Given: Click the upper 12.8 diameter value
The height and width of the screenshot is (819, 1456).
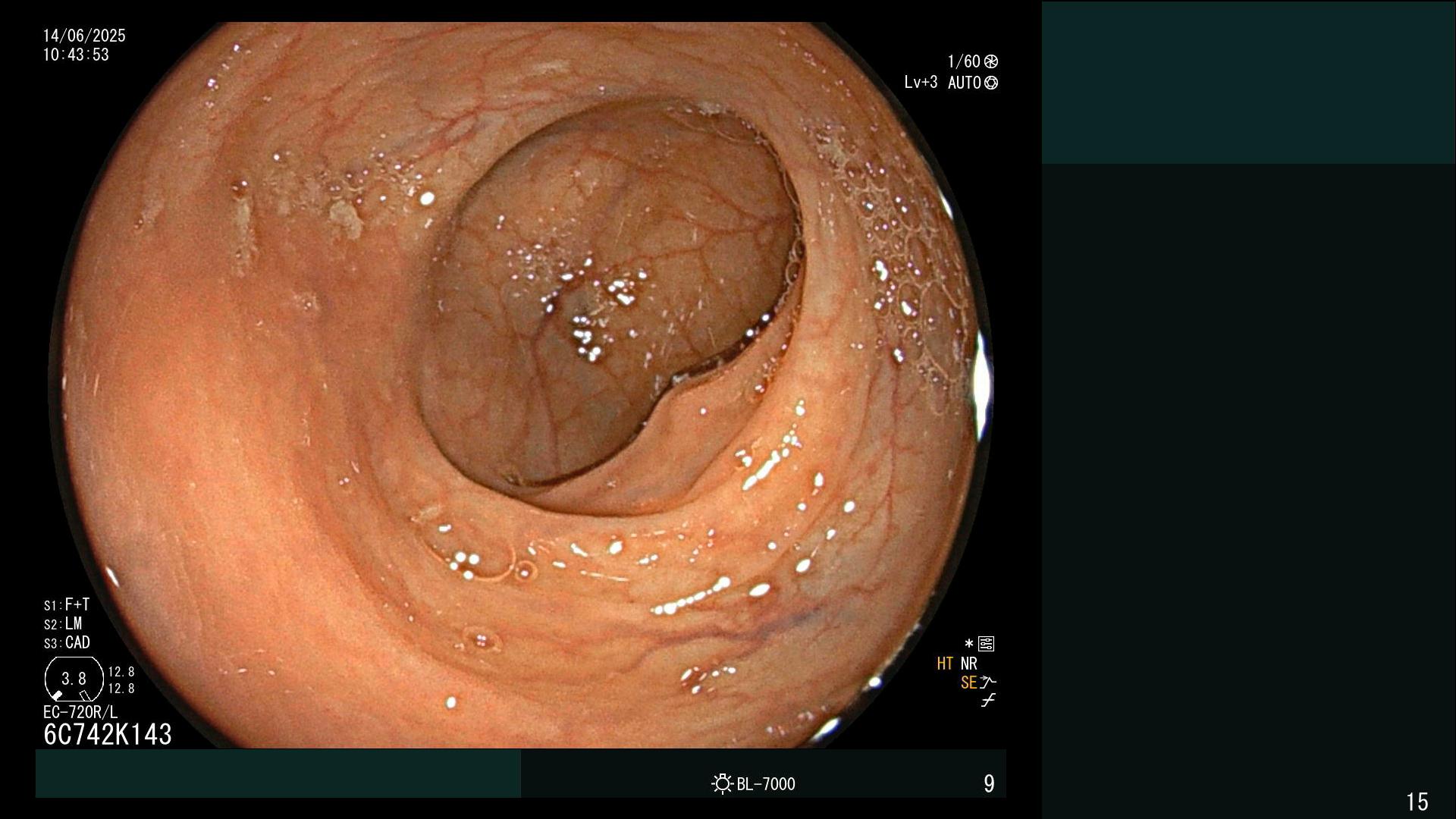Looking at the screenshot, I should point(121,672).
